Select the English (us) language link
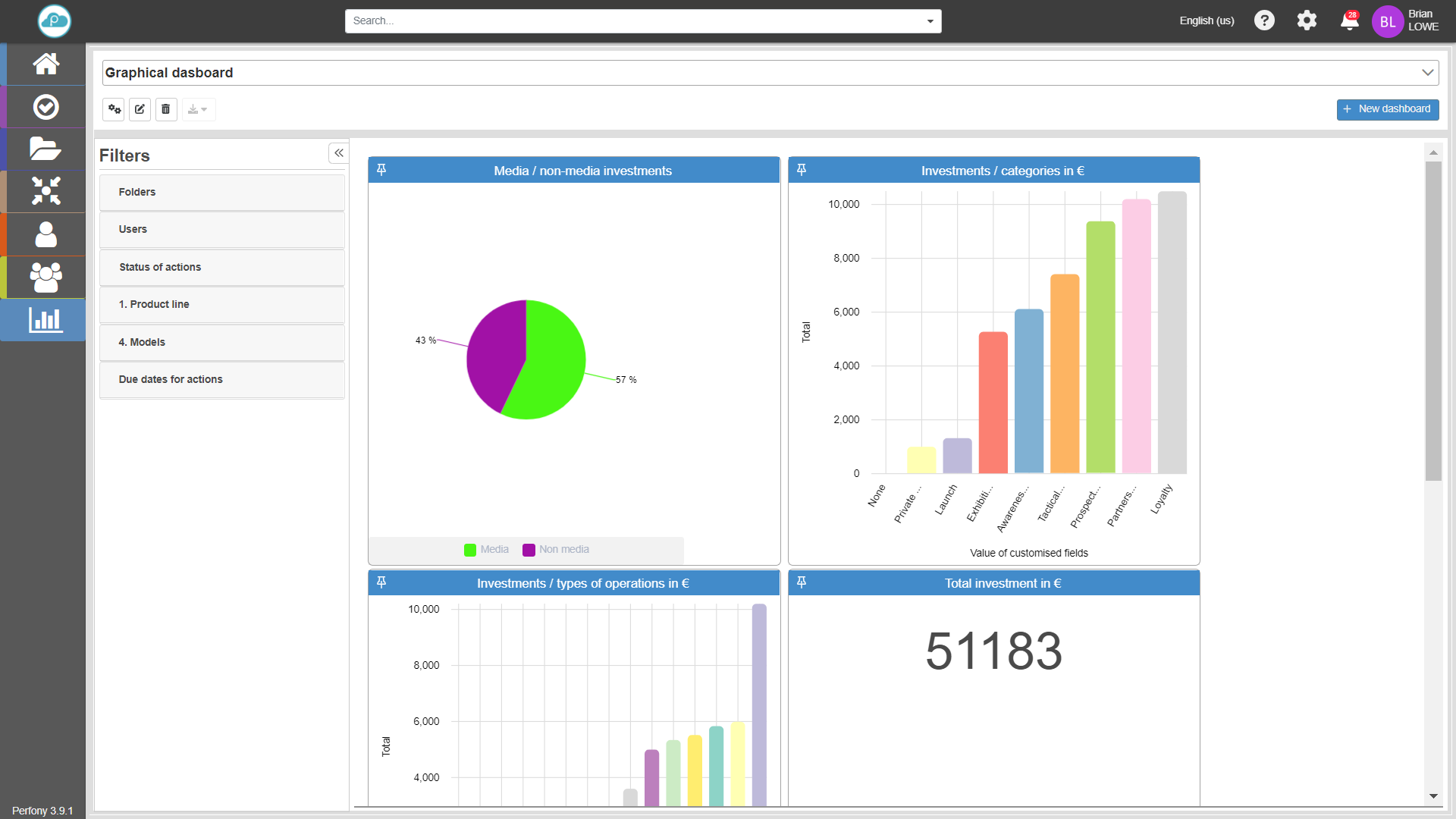Screen dimensions: 1456x819 click(1206, 20)
